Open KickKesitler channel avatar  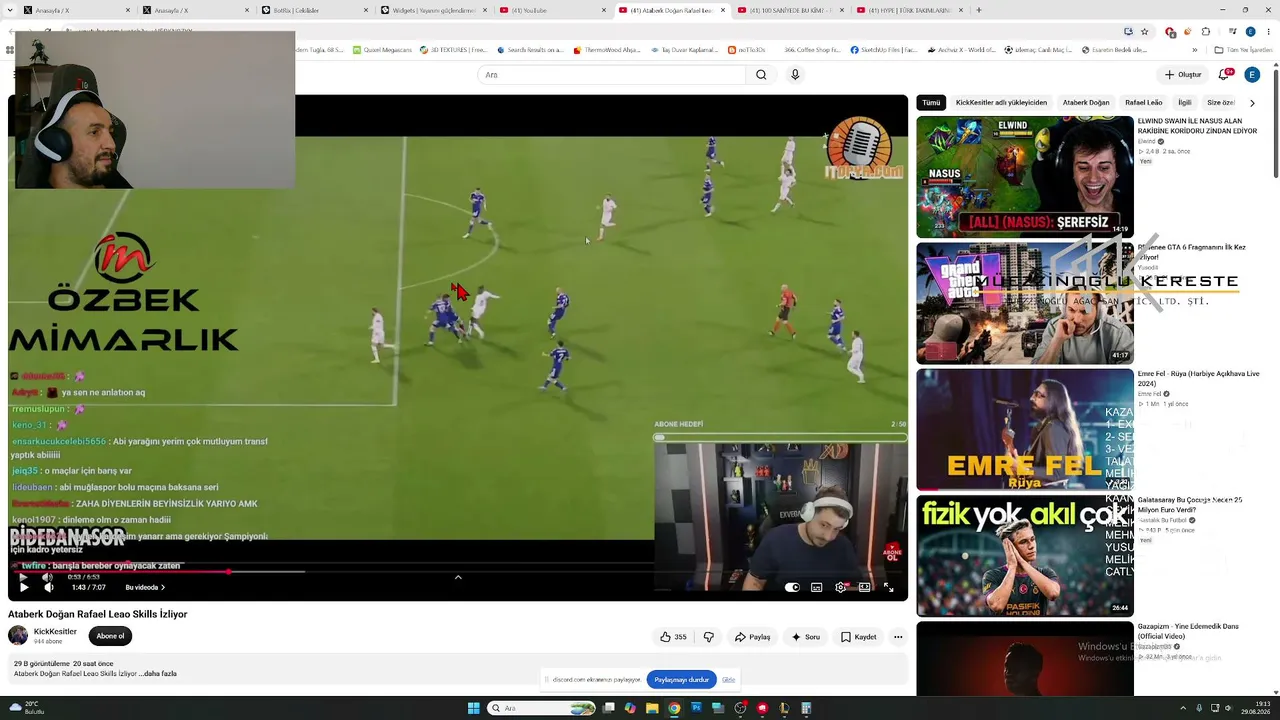tap(18, 636)
